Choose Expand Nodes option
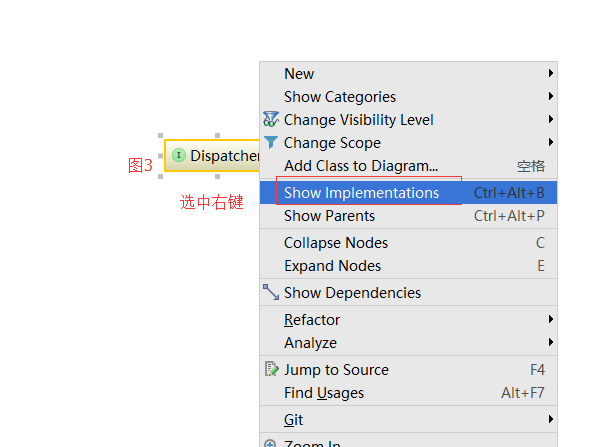The image size is (594, 447). [x=408, y=266]
